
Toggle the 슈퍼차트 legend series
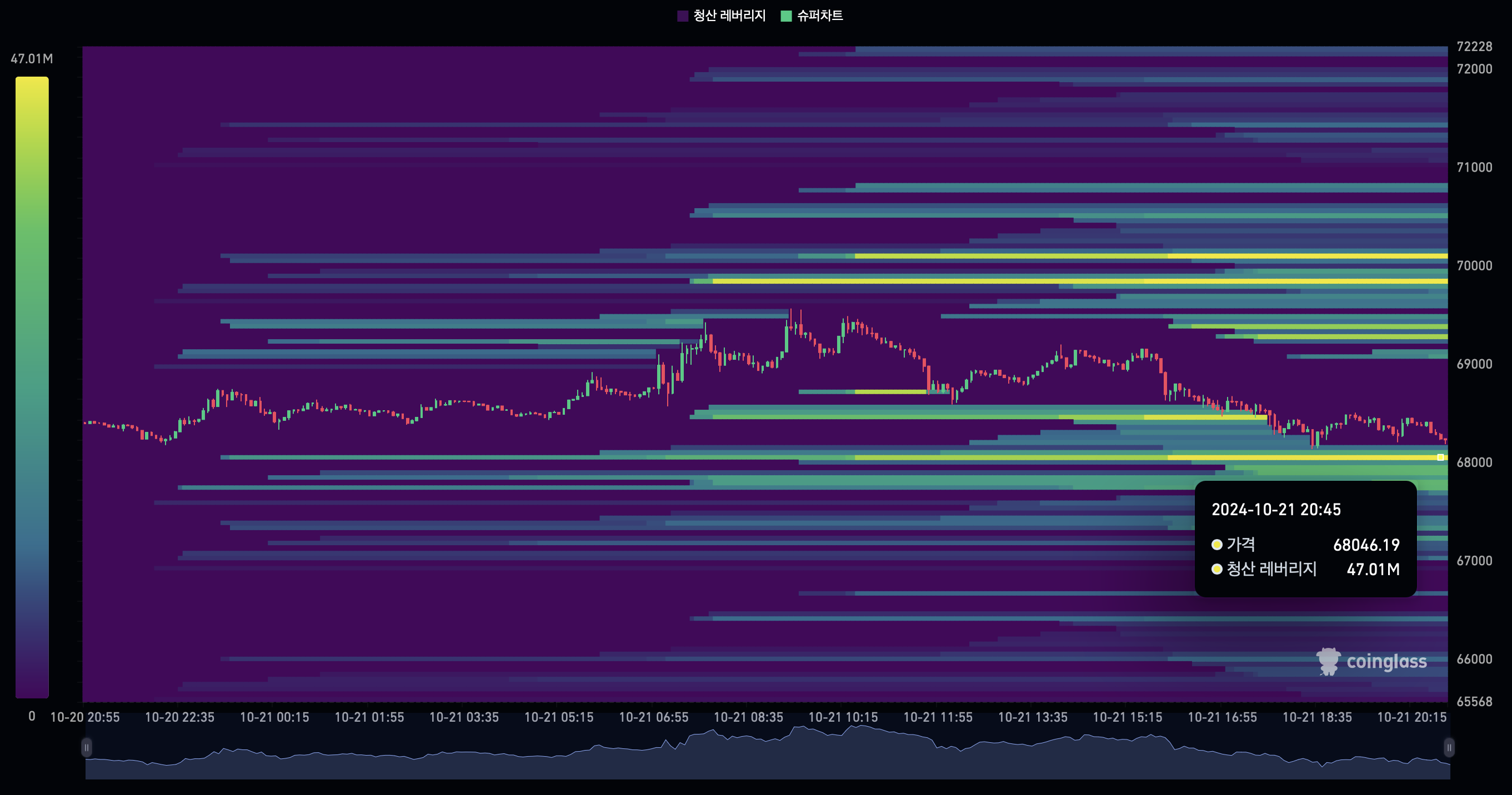(x=812, y=16)
